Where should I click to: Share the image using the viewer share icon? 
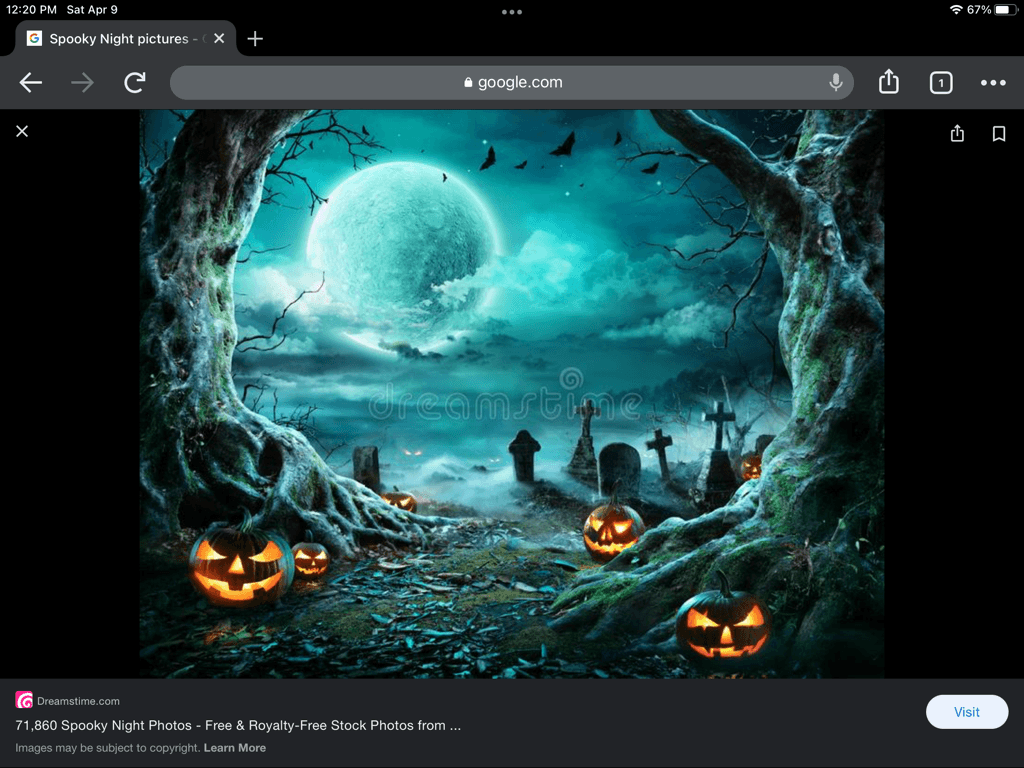(957, 133)
